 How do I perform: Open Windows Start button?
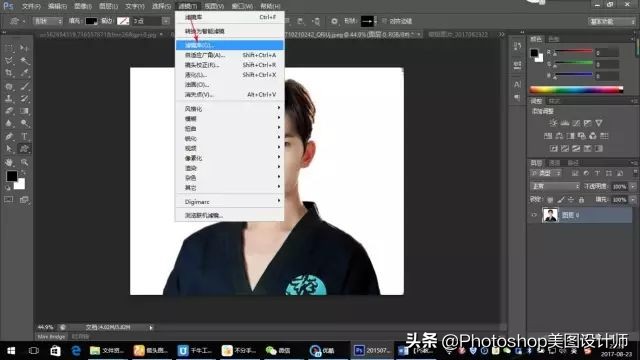click(x=11, y=351)
